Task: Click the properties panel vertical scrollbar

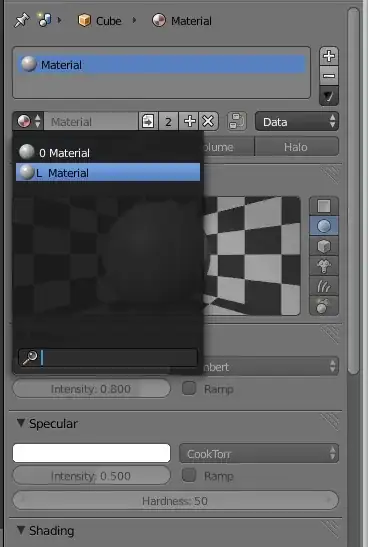Action: [x=354, y=191]
